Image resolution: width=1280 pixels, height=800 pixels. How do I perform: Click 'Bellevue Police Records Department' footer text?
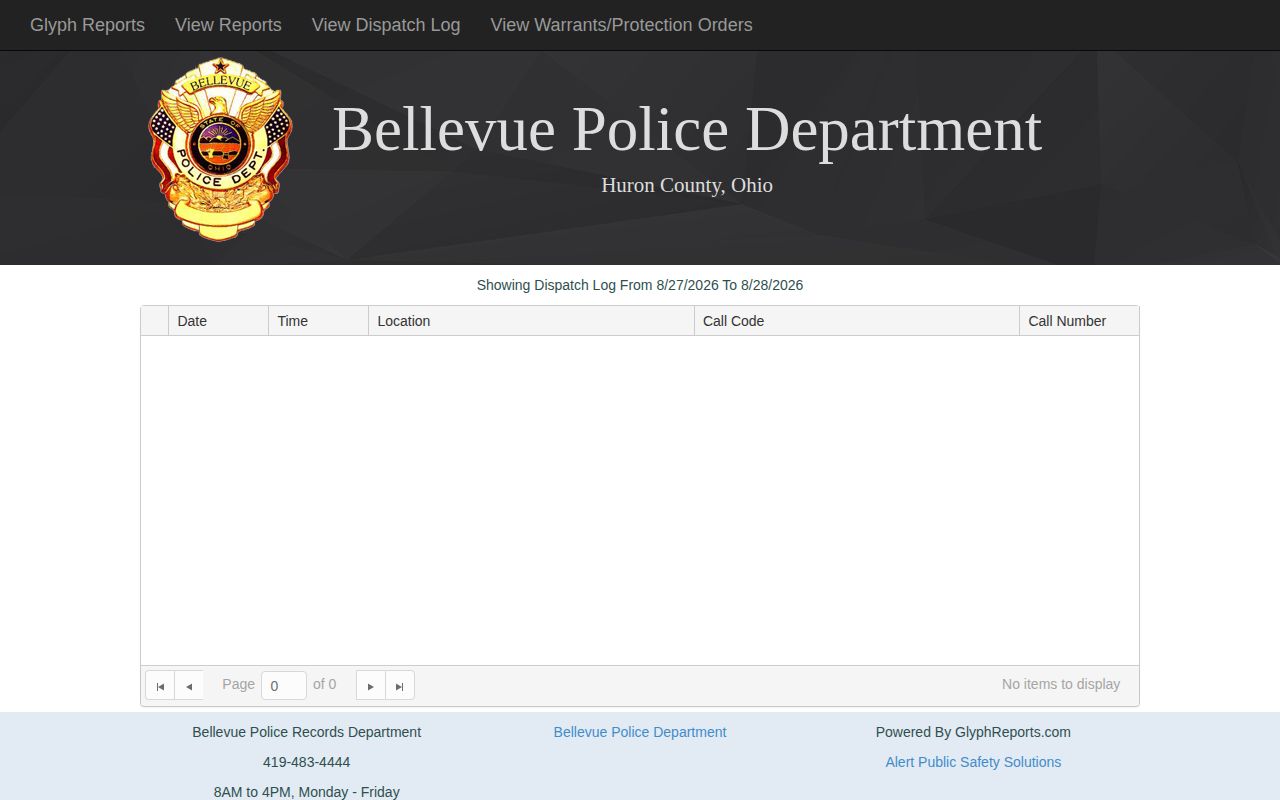pos(307,732)
